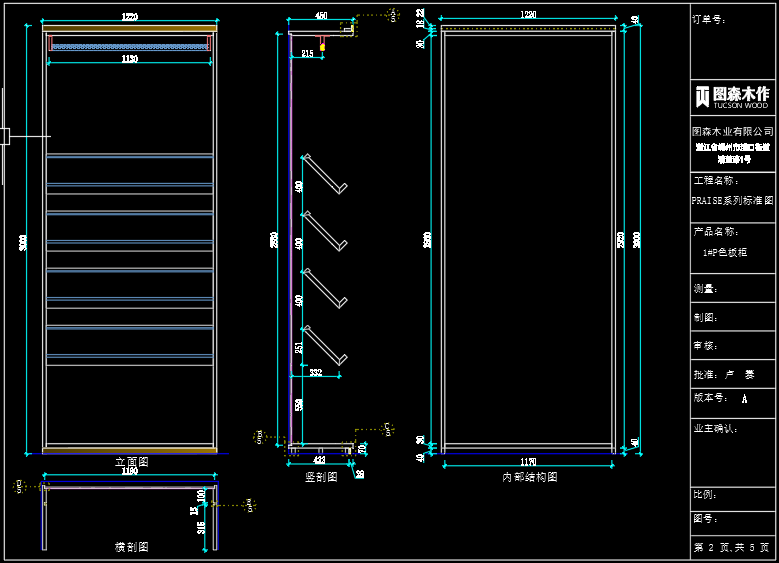Image resolution: width=779 pixels, height=563 pixels.
Task: Click the 1180 dimension in the cross-section view
Action: (x=130, y=472)
